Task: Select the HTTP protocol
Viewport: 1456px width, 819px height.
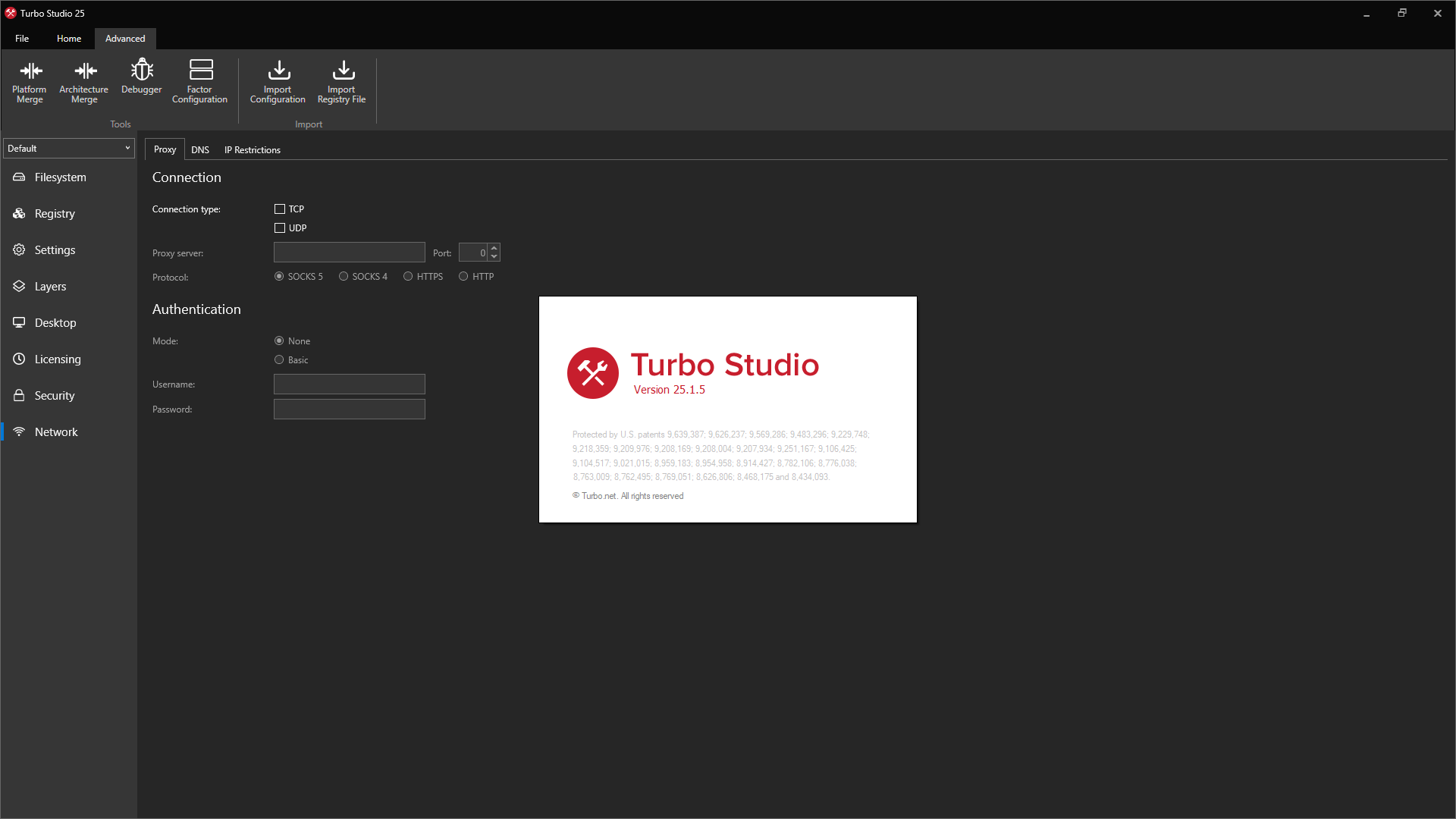Action: coord(463,277)
